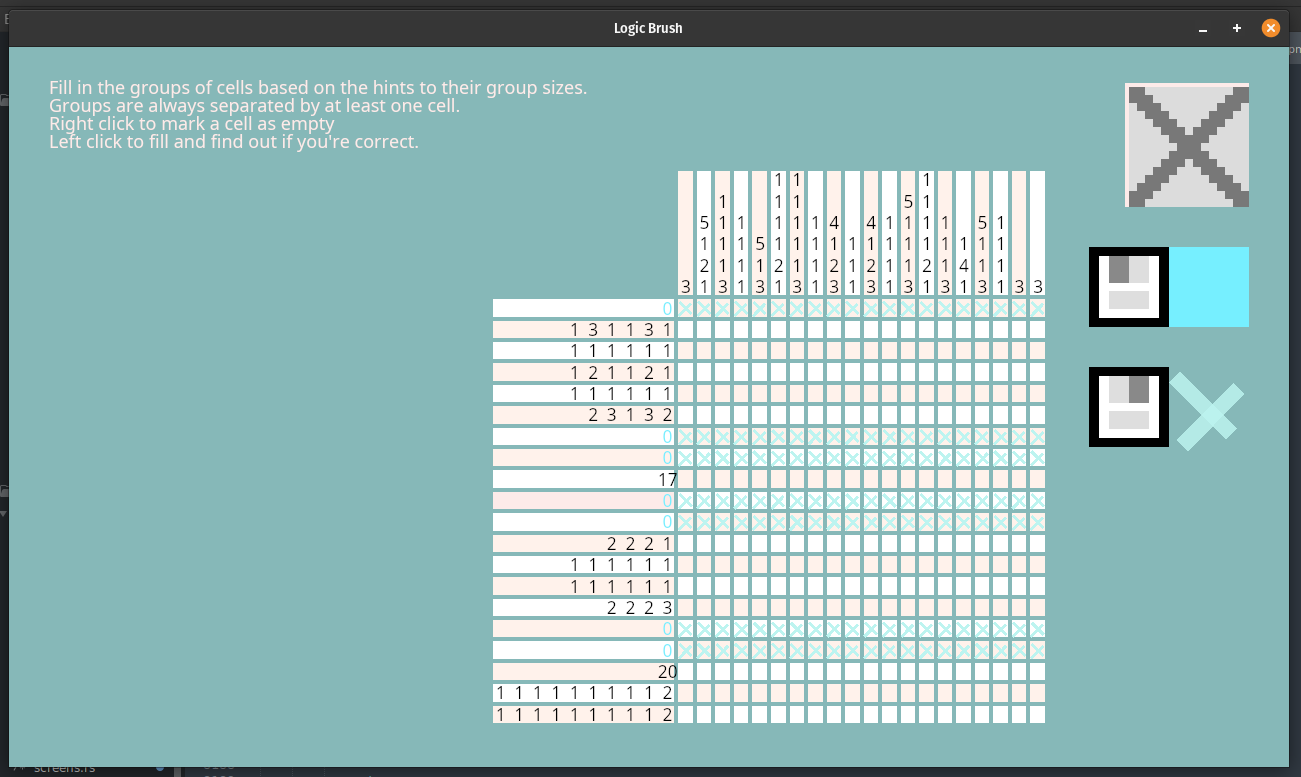Maximize the Logic Brush window
The height and width of the screenshot is (777, 1301).
pyautogui.click(x=1237, y=28)
